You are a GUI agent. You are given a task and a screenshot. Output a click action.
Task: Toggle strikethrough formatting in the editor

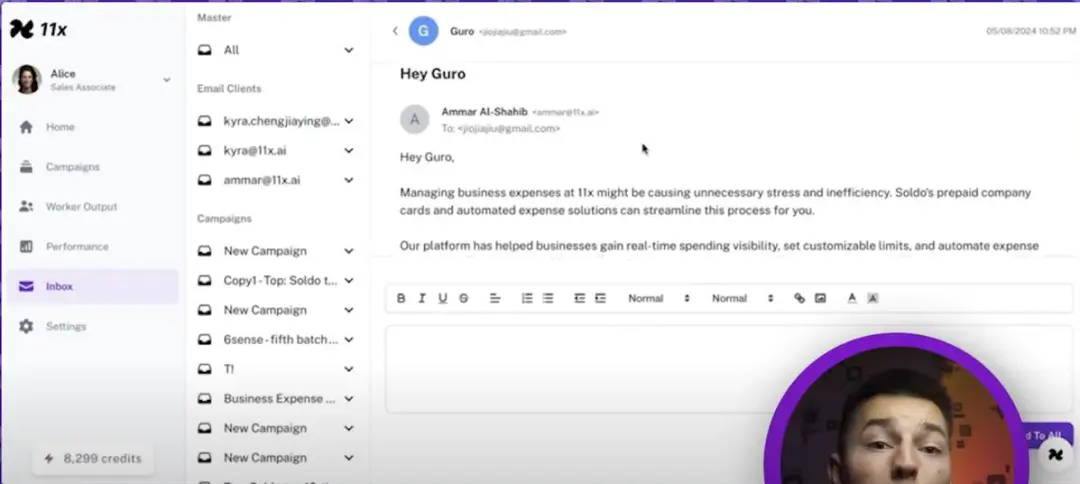(x=464, y=299)
